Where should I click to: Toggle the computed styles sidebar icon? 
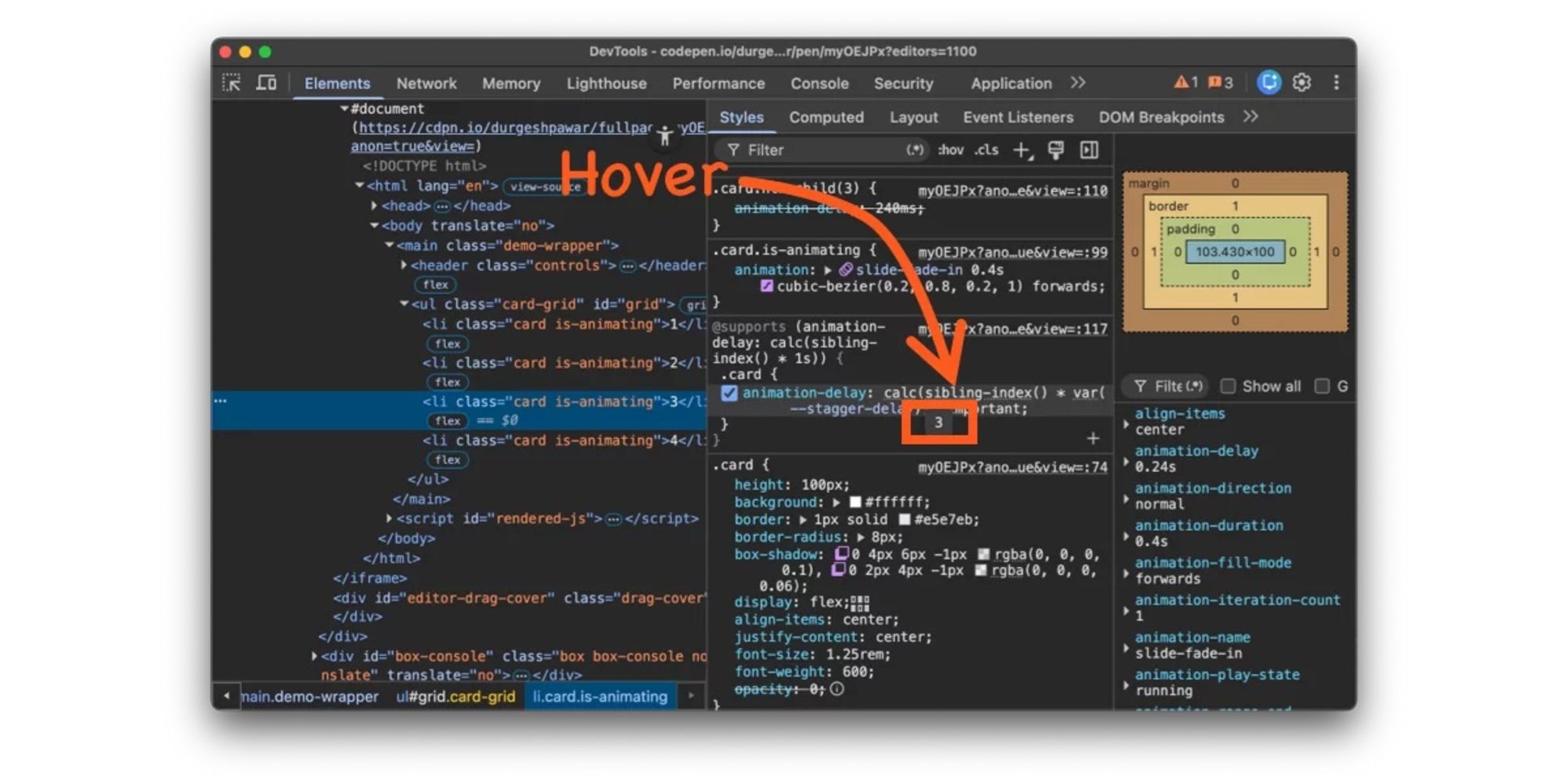pos(1089,150)
